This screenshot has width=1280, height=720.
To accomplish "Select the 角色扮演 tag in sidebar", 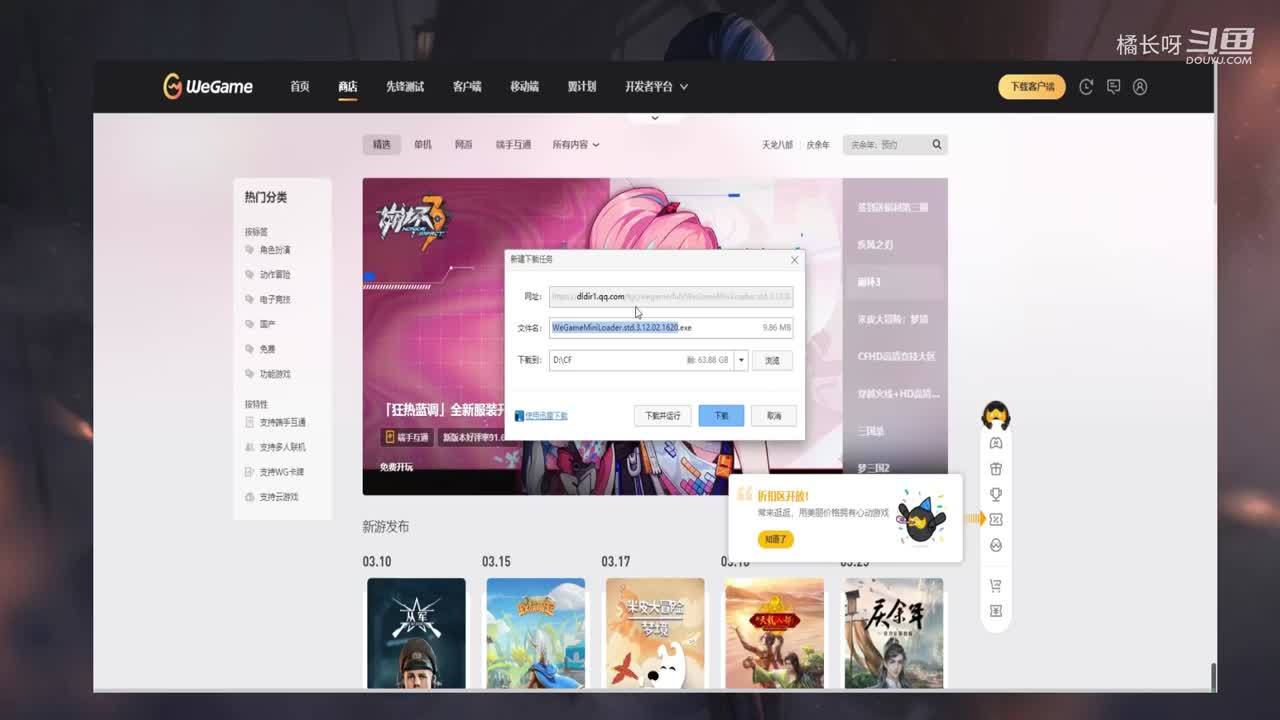I will tap(275, 250).
